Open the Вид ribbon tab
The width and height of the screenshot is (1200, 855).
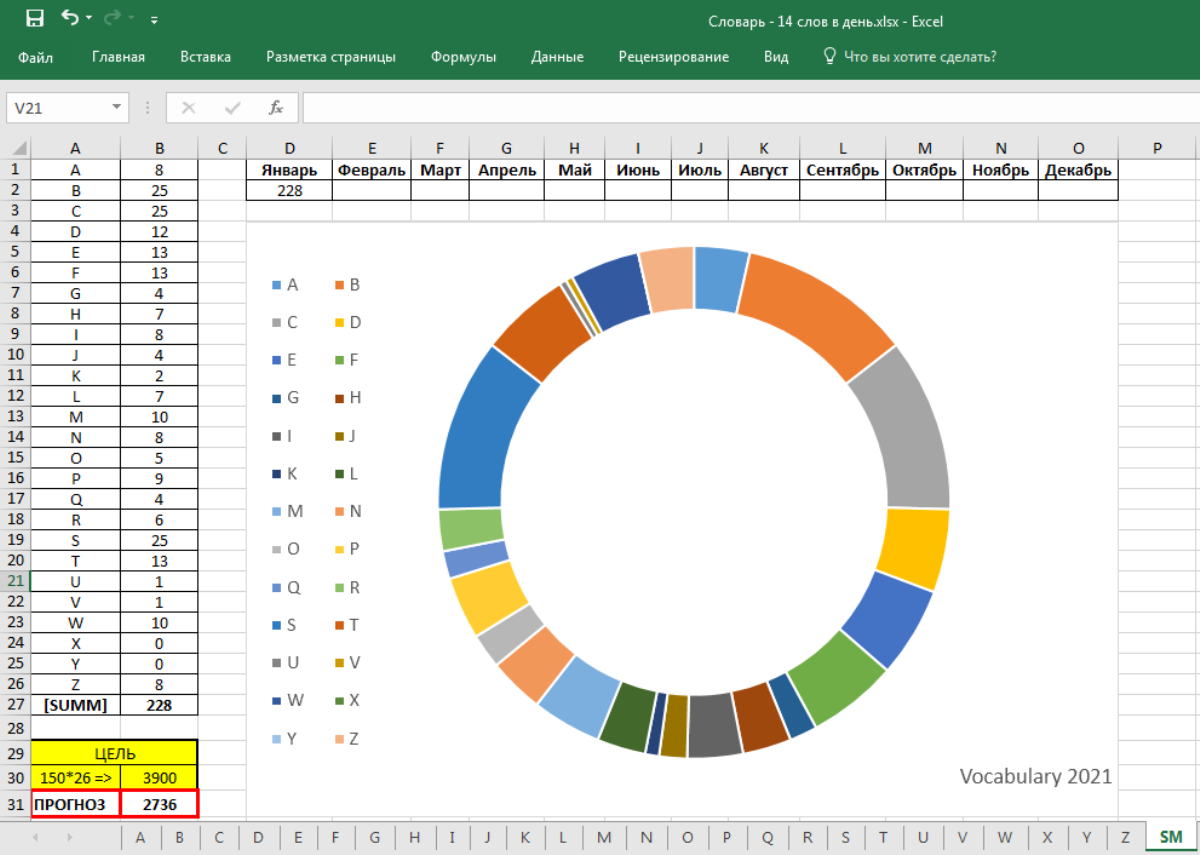tap(776, 57)
